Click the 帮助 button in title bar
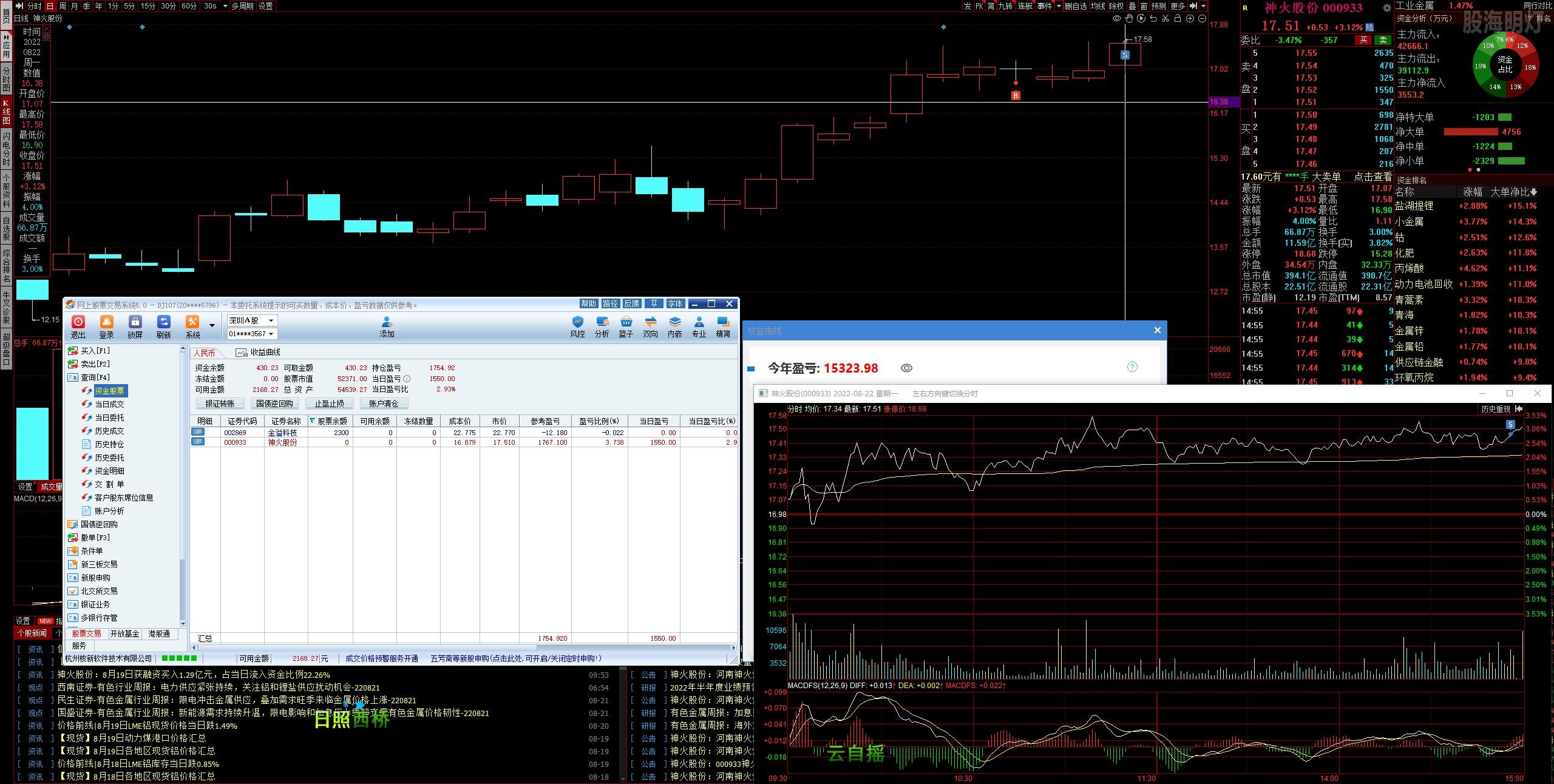Screen dimensions: 1554x784 588,304
